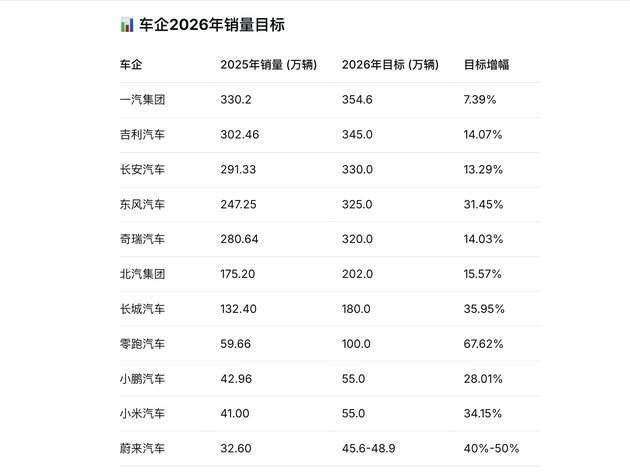Click 零跑汽车's target growth 67.62%

pos(483,345)
